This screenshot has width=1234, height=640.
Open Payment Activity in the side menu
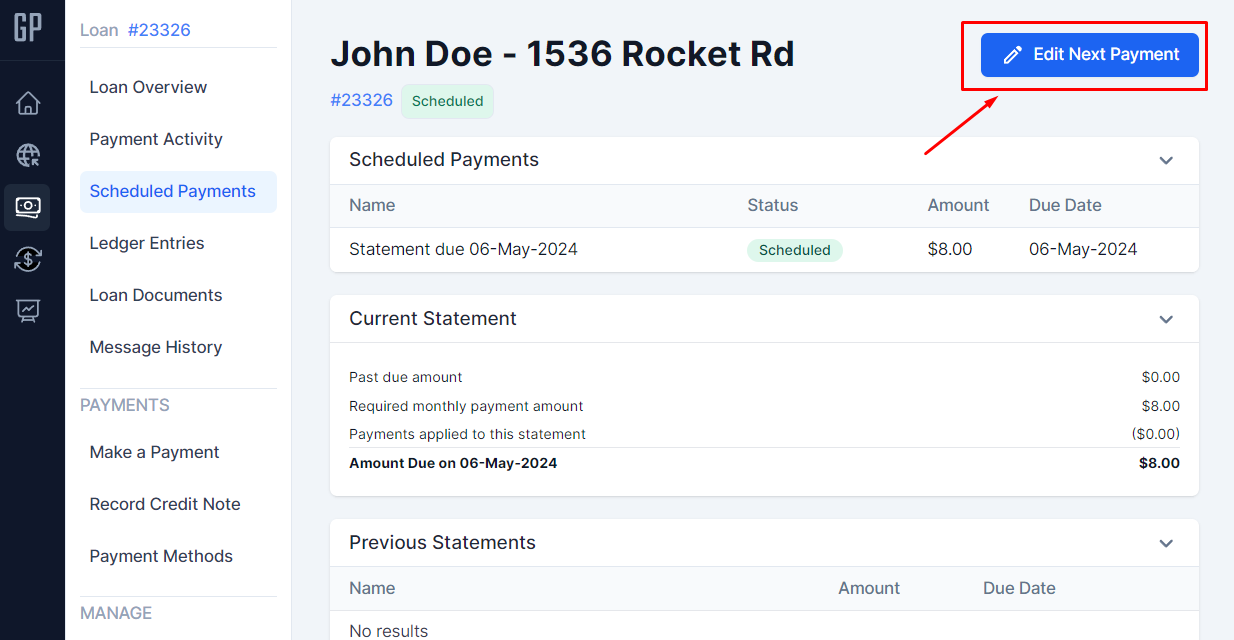click(x=156, y=139)
